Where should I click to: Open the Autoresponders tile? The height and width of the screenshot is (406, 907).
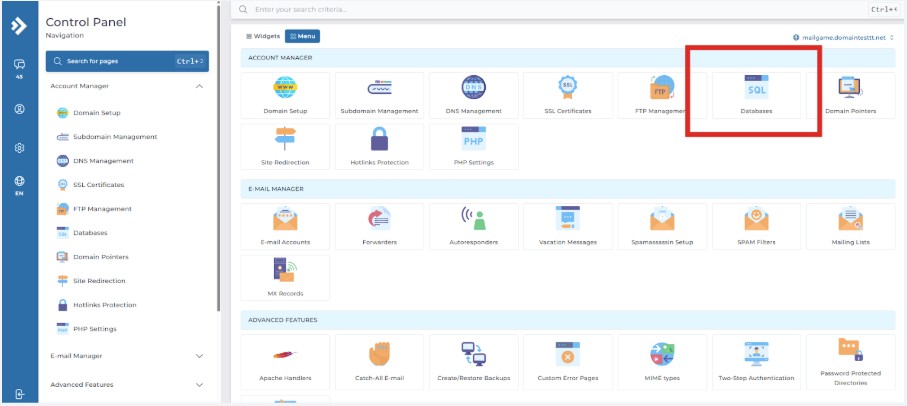click(x=473, y=220)
